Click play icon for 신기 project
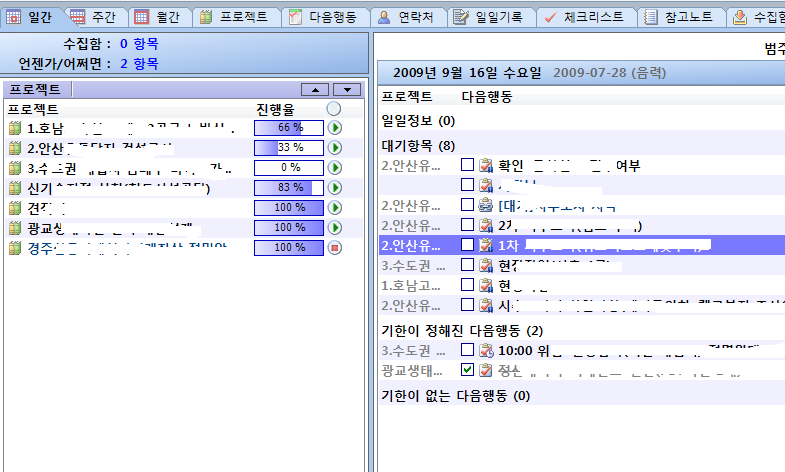The height and width of the screenshot is (472, 785). [335, 188]
